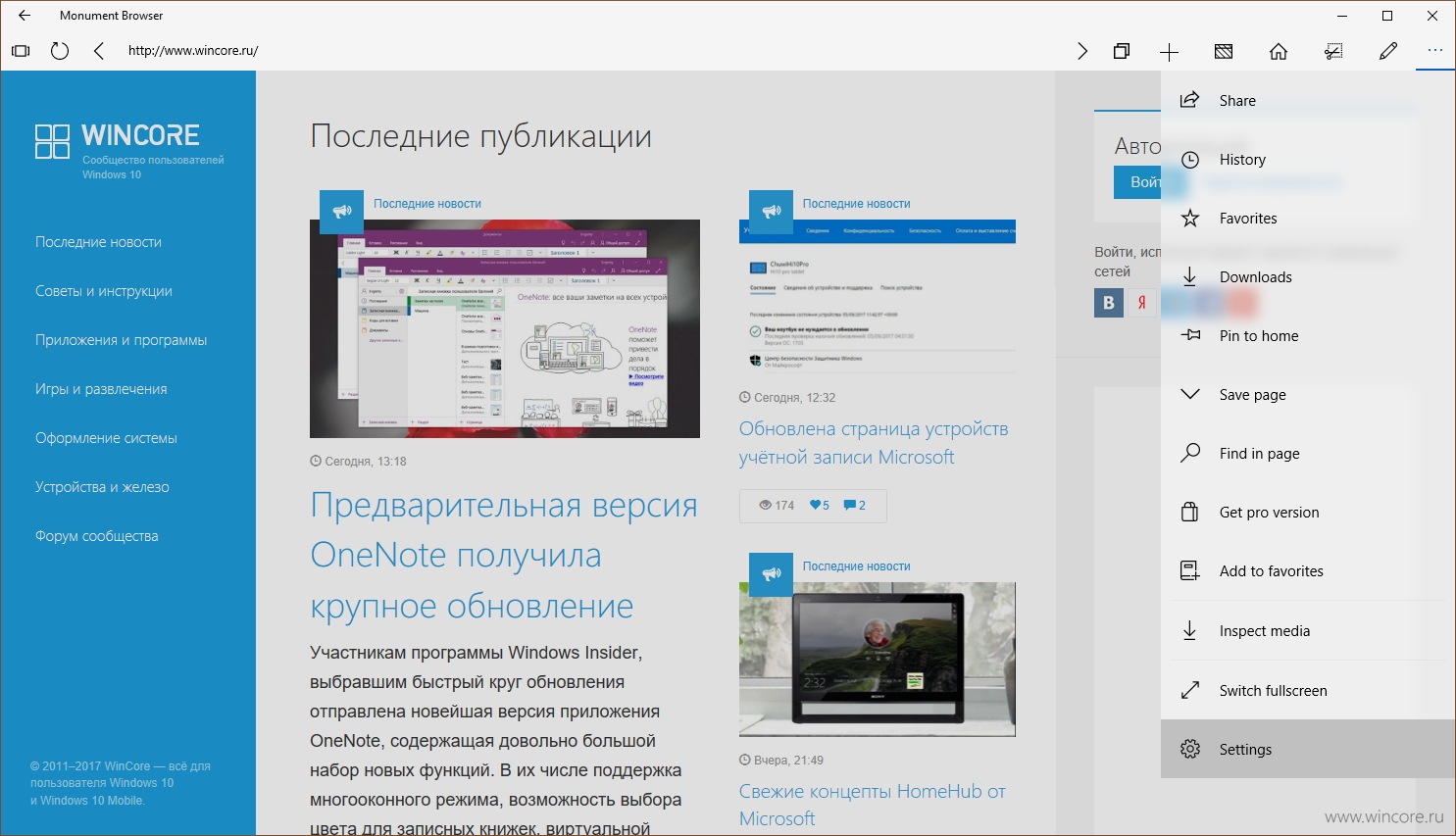Image resolution: width=1456 pixels, height=836 pixels.
Task: Click the likes count 5 heart
Action: point(820,506)
